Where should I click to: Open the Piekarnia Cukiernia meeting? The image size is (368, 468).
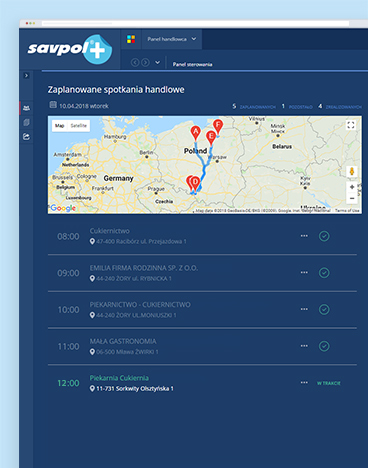(x=119, y=378)
